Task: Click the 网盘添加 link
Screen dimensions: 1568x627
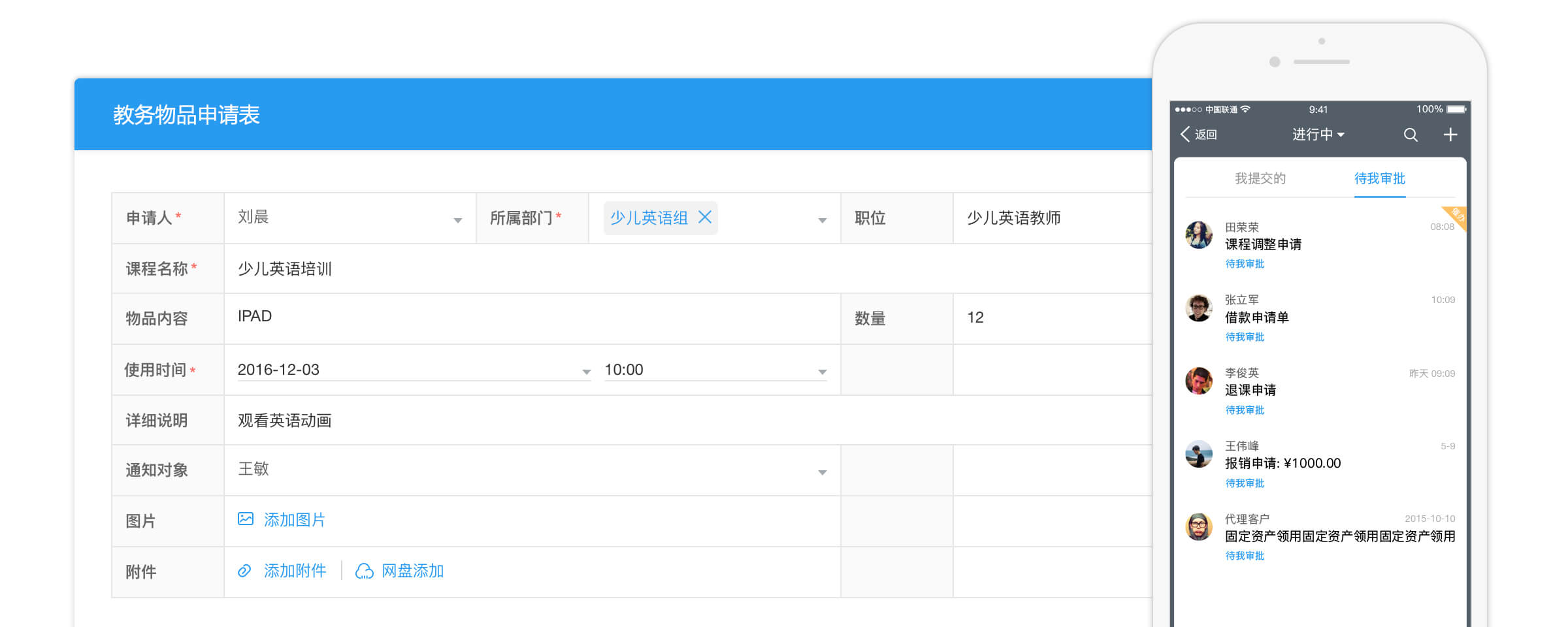Action: click(412, 571)
